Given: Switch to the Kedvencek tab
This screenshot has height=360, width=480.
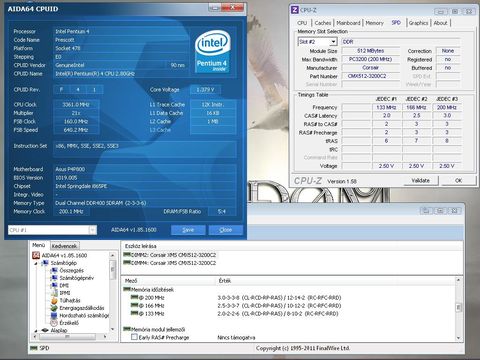Looking at the screenshot, I should pos(65,246).
